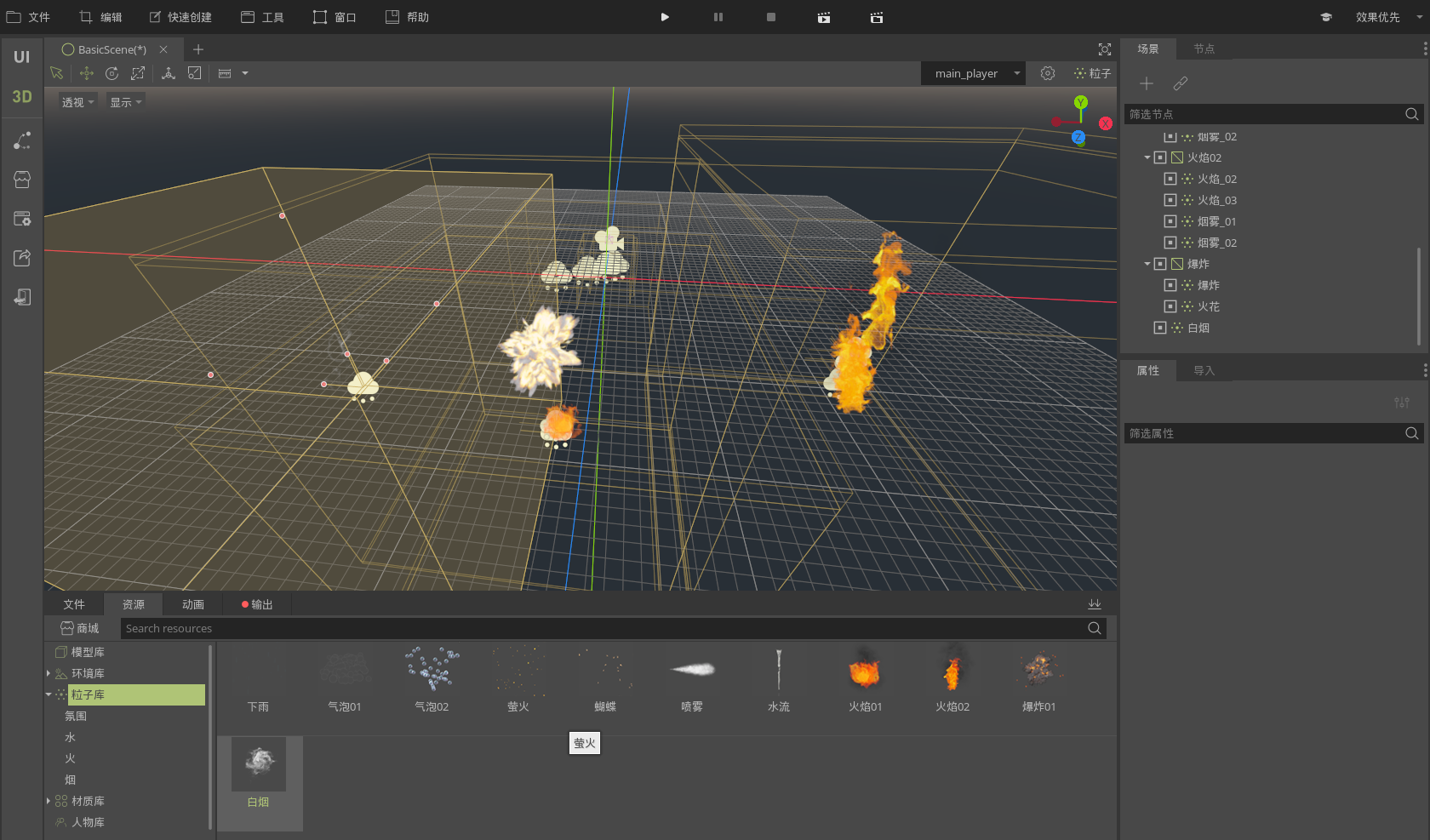Toggle visibility checkbox of 白烟 node

(1160, 328)
